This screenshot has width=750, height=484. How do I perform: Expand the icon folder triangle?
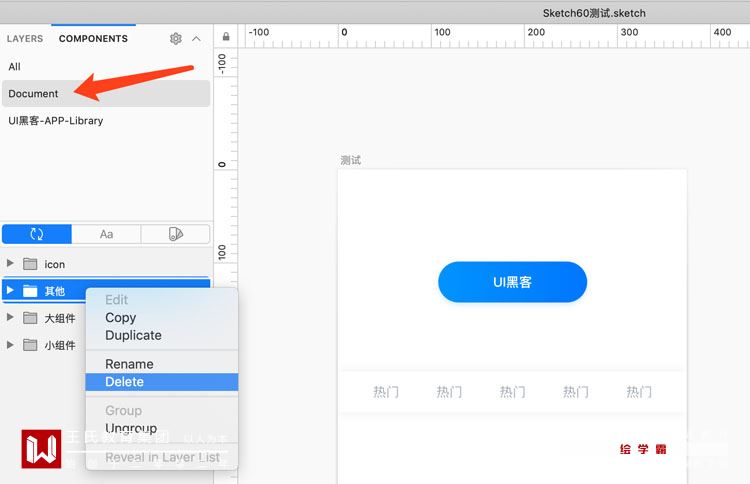[10, 264]
